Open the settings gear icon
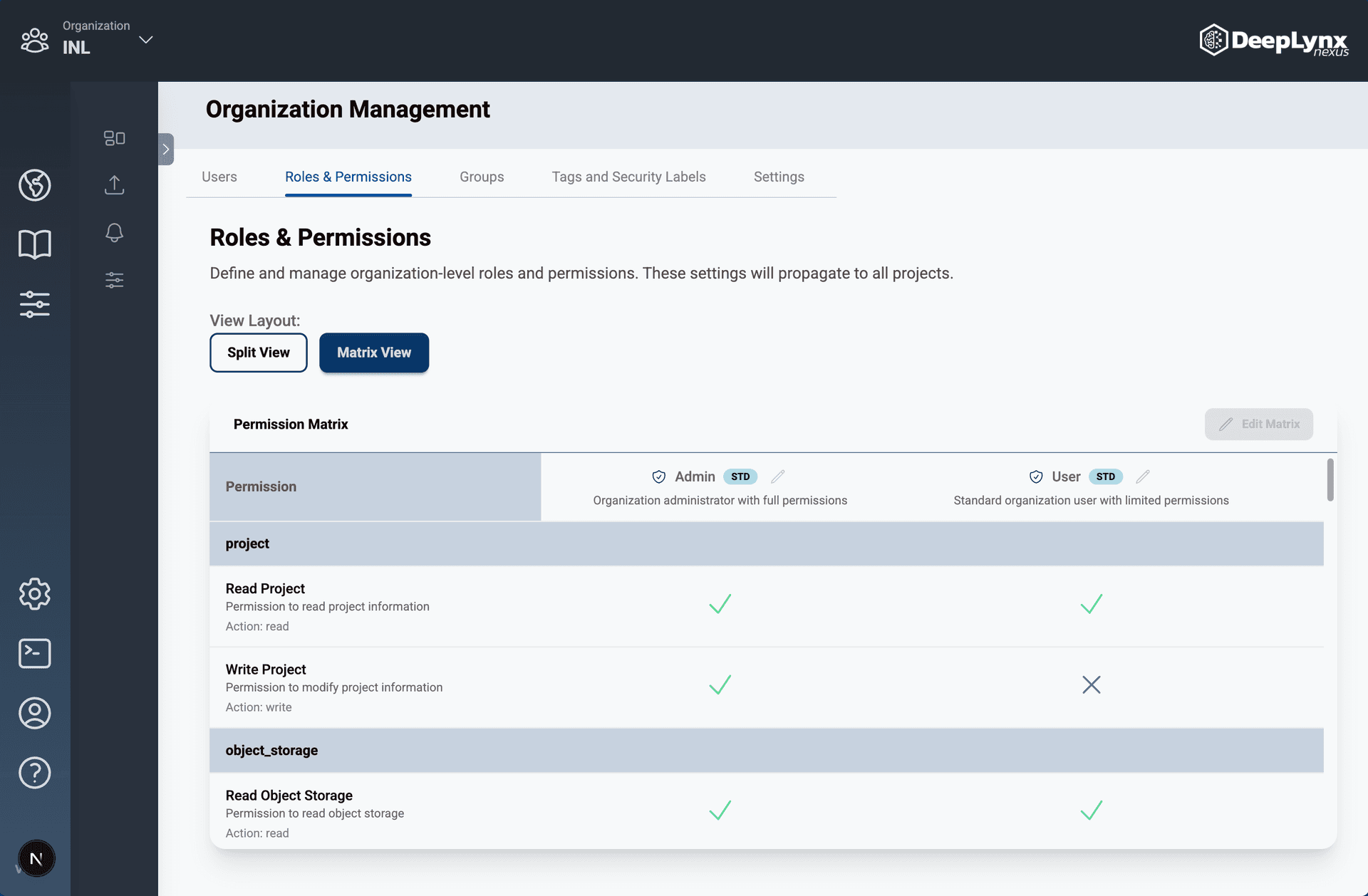This screenshot has width=1368, height=896. click(34, 593)
